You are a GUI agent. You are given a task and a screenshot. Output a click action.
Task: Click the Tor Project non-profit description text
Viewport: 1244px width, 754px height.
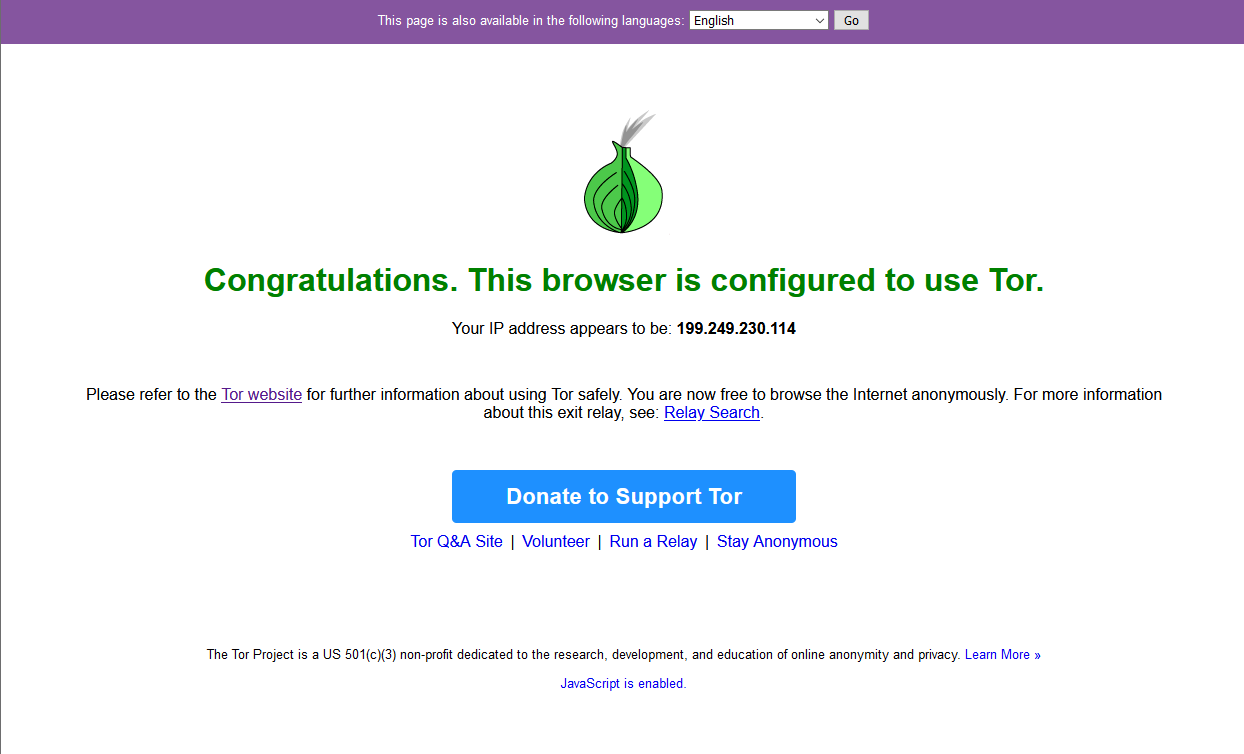tap(584, 655)
